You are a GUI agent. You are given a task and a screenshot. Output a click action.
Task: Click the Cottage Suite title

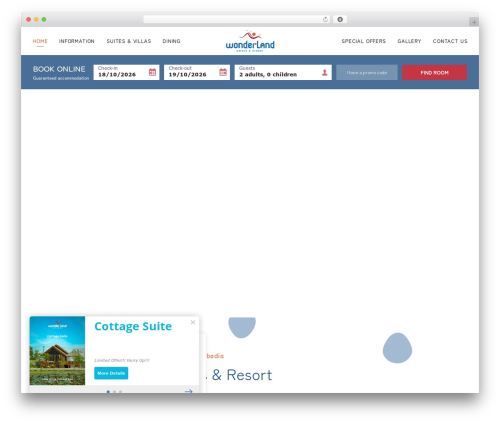click(x=133, y=326)
